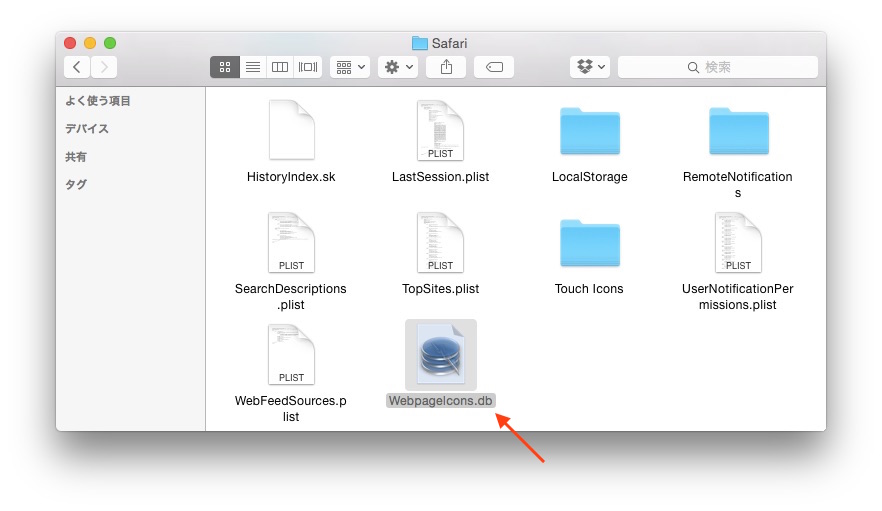Image resolution: width=882 pixels, height=511 pixels.
Task: Click the LastSession.plist file name
Action: [440, 177]
